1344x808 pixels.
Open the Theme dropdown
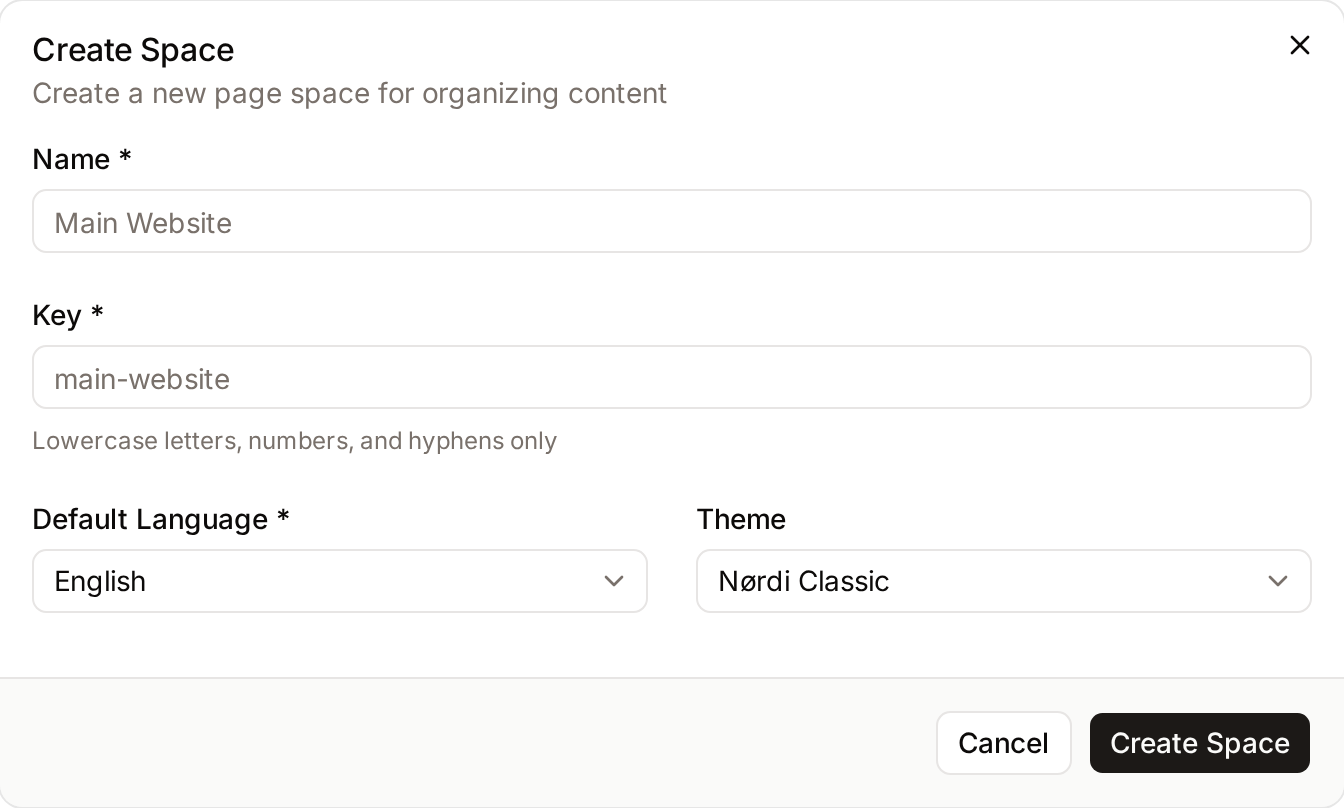(1003, 581)
